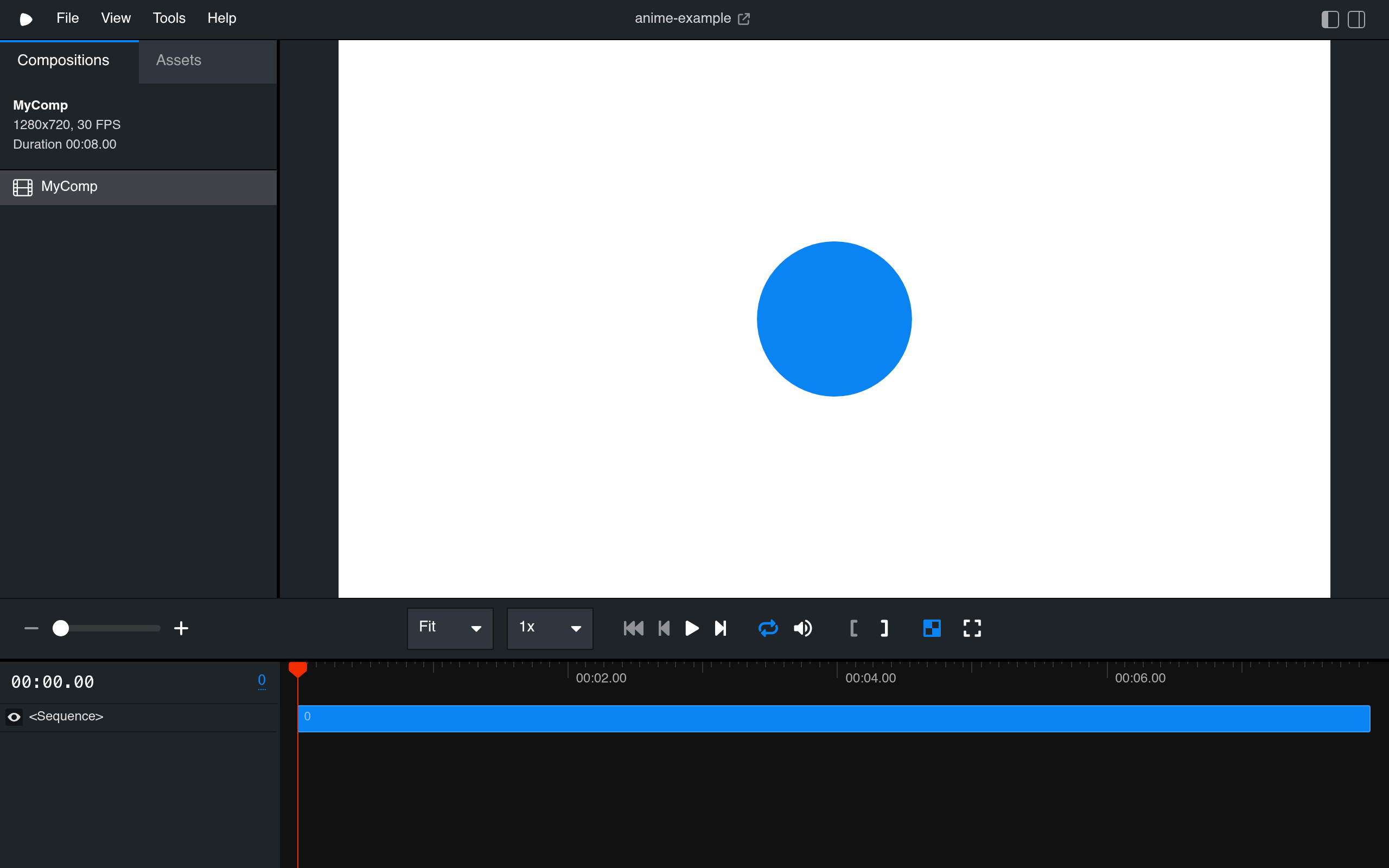The width and height of the screenshot is (1389, 868).
Task: Open the View menu
Action: pos(116,18)
